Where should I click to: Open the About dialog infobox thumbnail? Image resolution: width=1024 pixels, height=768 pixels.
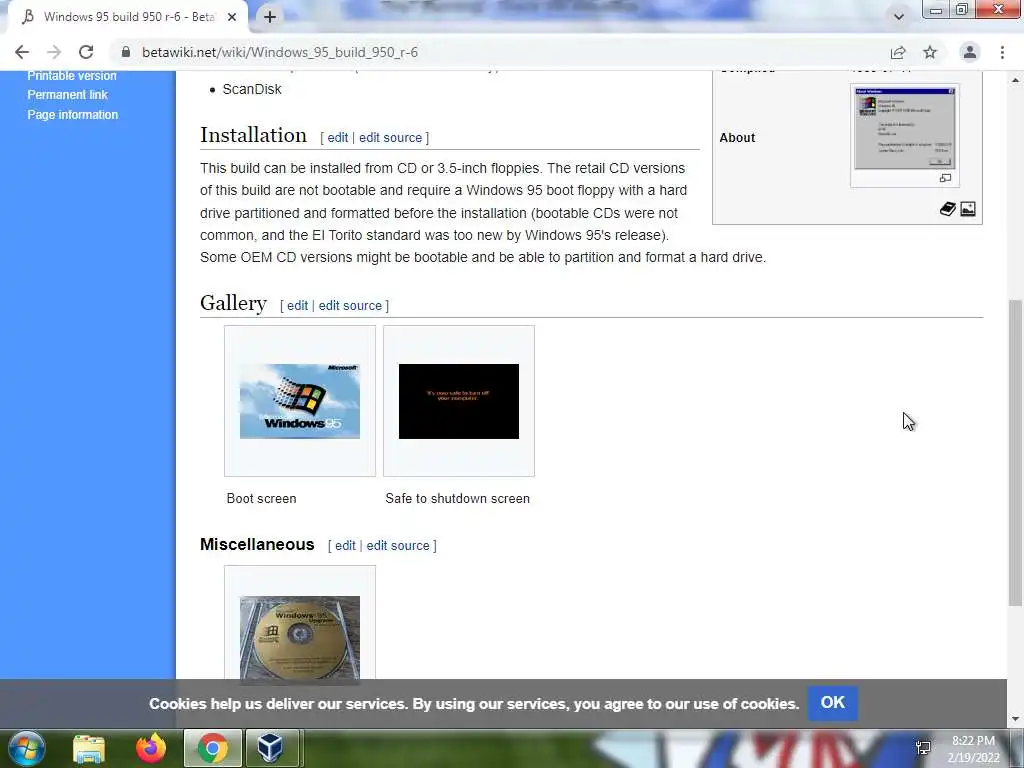[904, 128]
